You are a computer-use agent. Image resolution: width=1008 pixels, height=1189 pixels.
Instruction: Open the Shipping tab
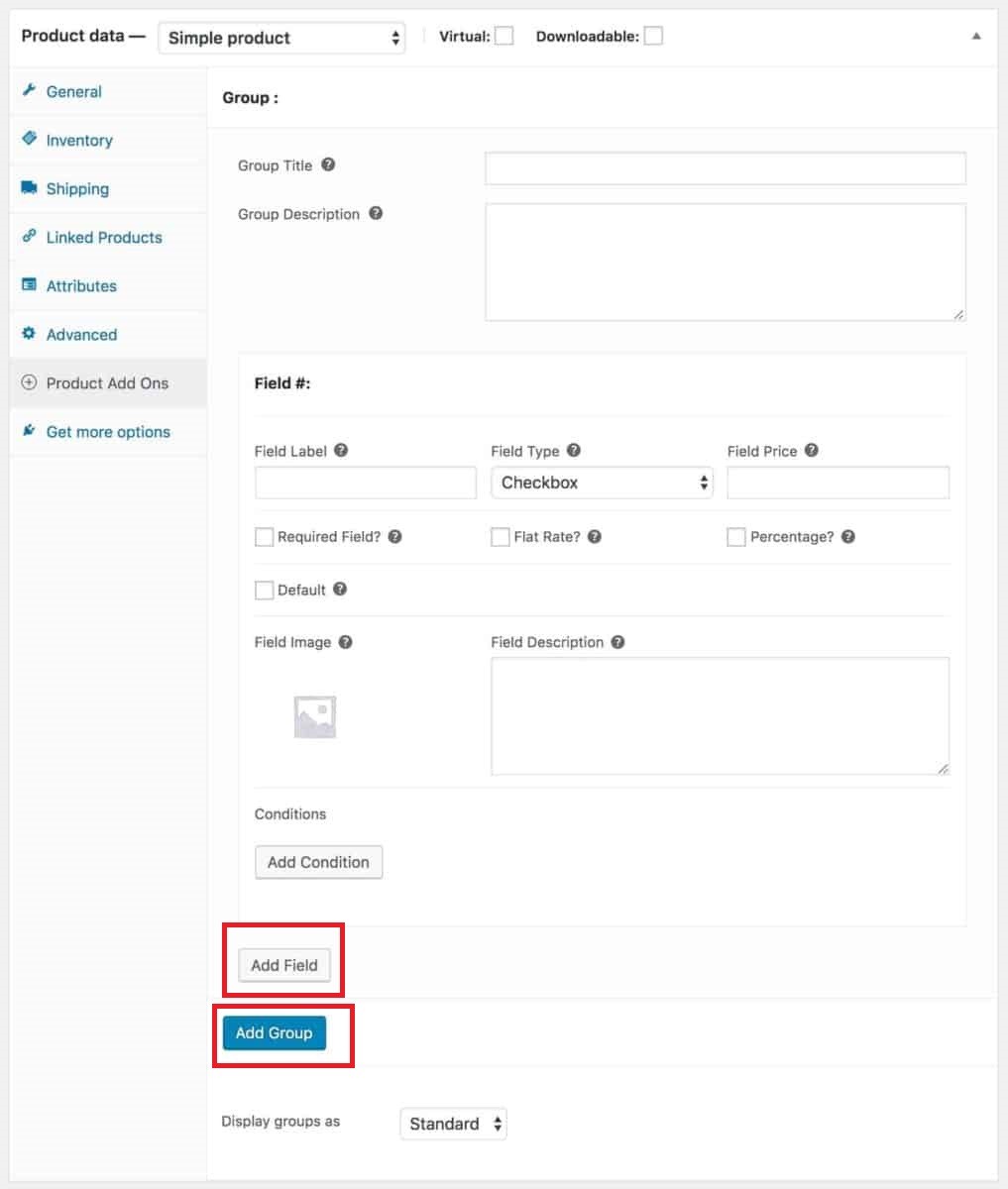(x=108, y=188)
